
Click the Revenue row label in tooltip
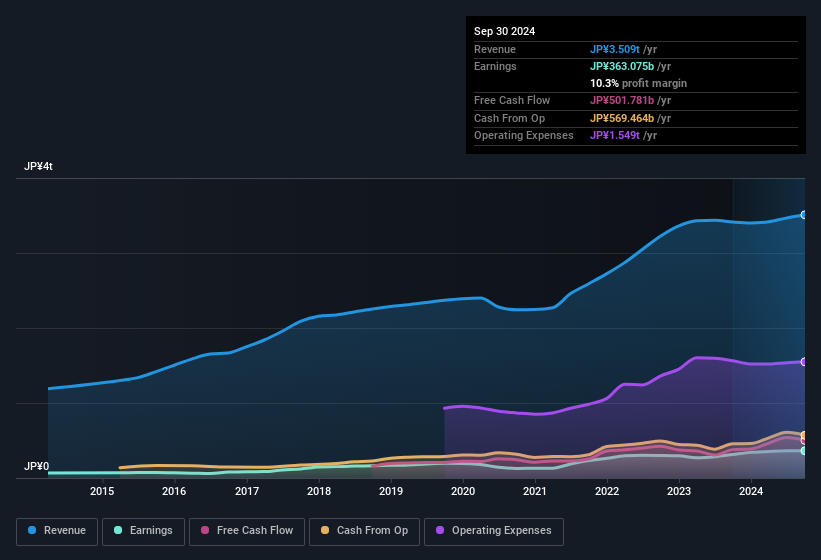(495, 49)
